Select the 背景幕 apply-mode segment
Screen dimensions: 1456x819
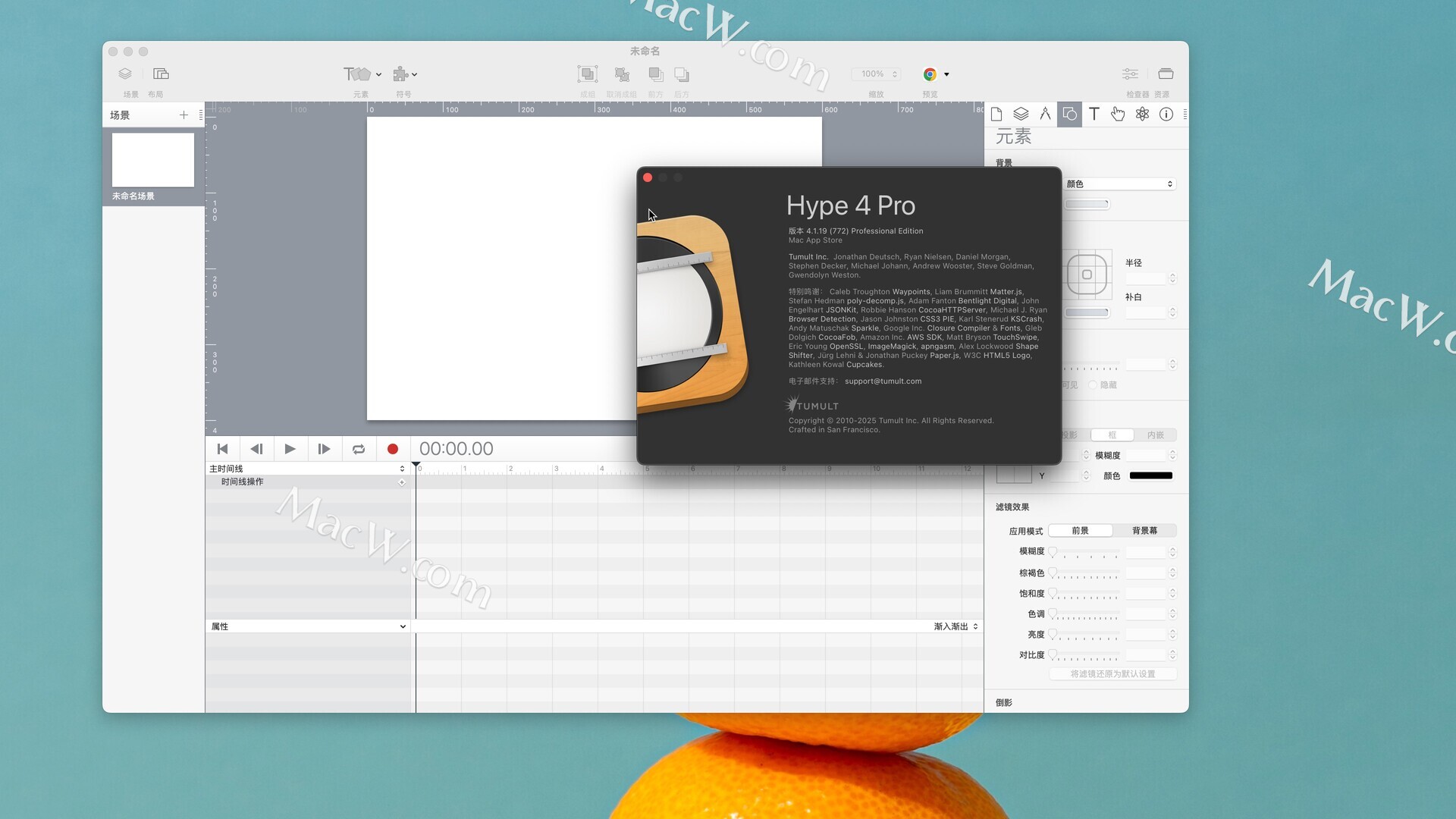1144,531
